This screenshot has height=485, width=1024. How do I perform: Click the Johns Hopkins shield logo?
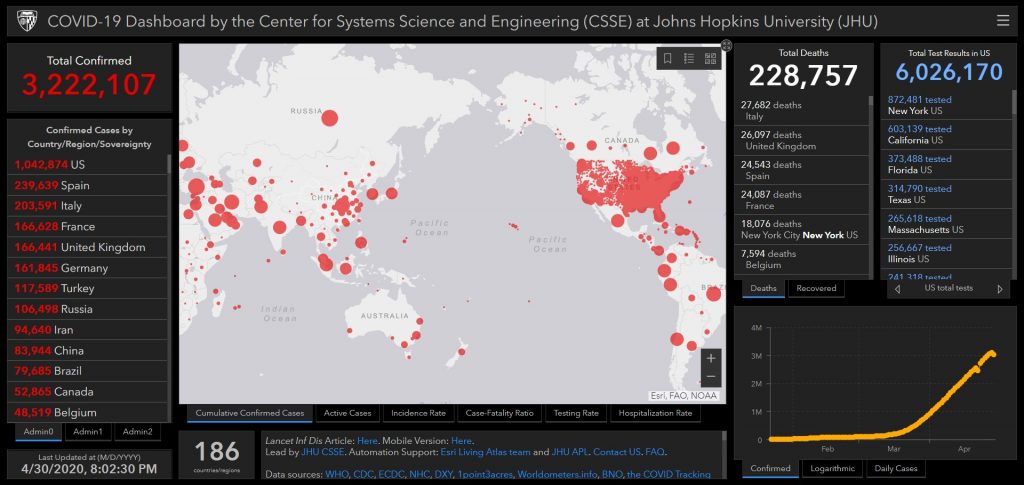click(x=26, y=21)
